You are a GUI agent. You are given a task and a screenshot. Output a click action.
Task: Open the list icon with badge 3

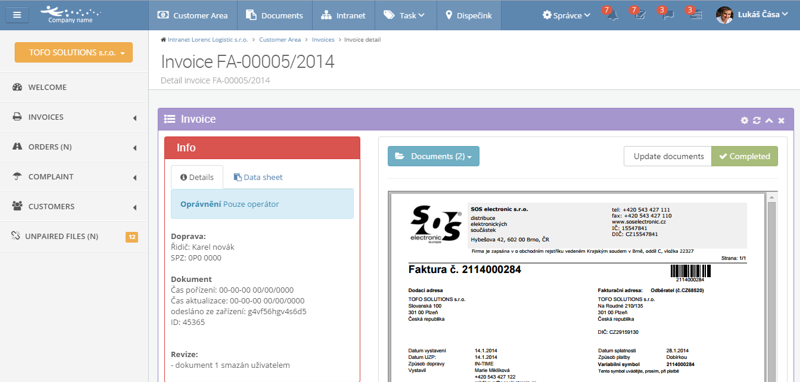pyautogui.click(x=695, y=14)
